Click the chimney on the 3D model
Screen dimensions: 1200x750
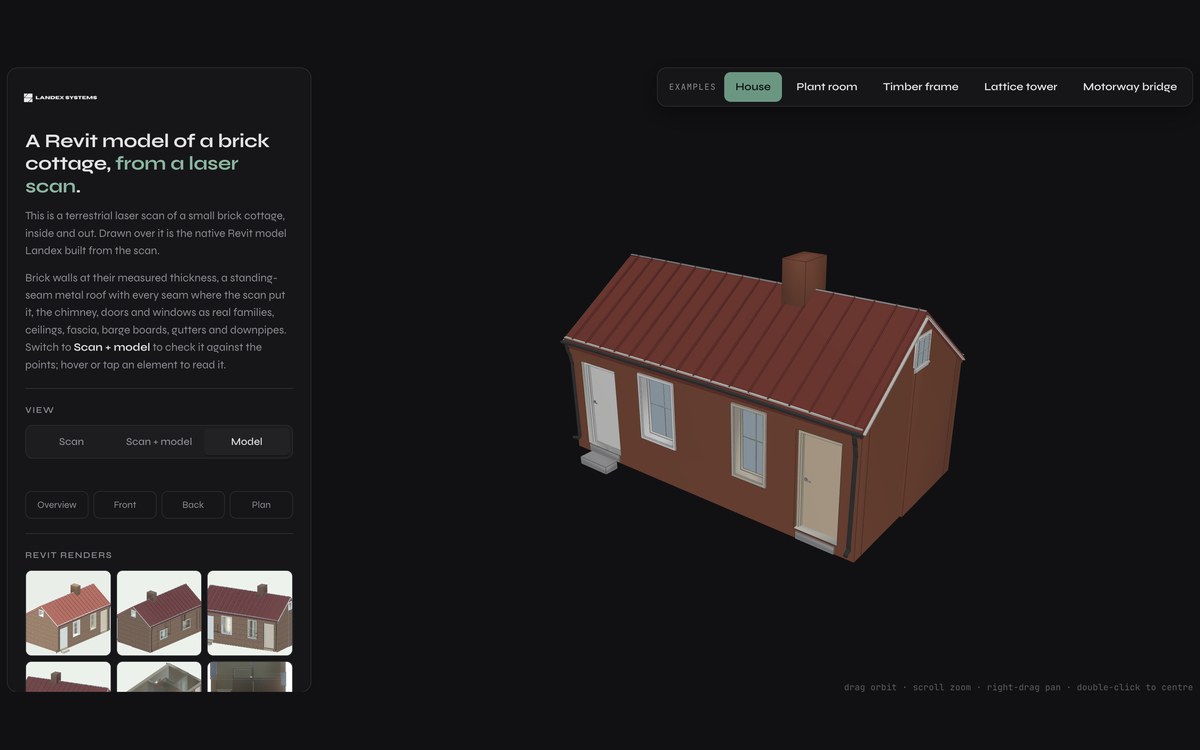coord(803,279)
